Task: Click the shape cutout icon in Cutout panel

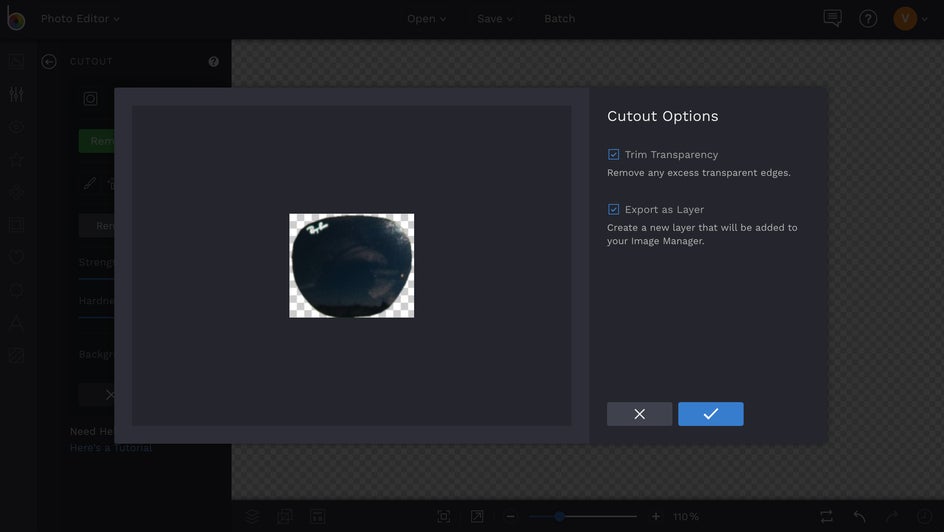Action: [90, 99]
